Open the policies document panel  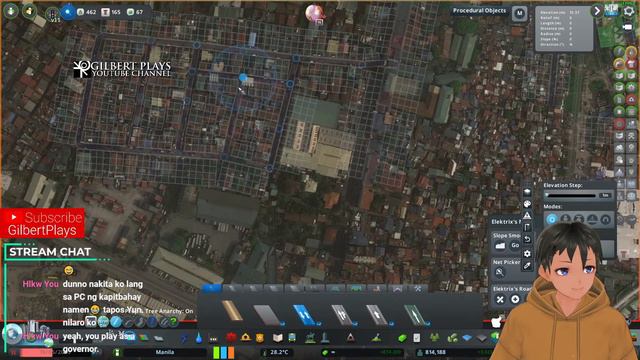click(417, 338)
